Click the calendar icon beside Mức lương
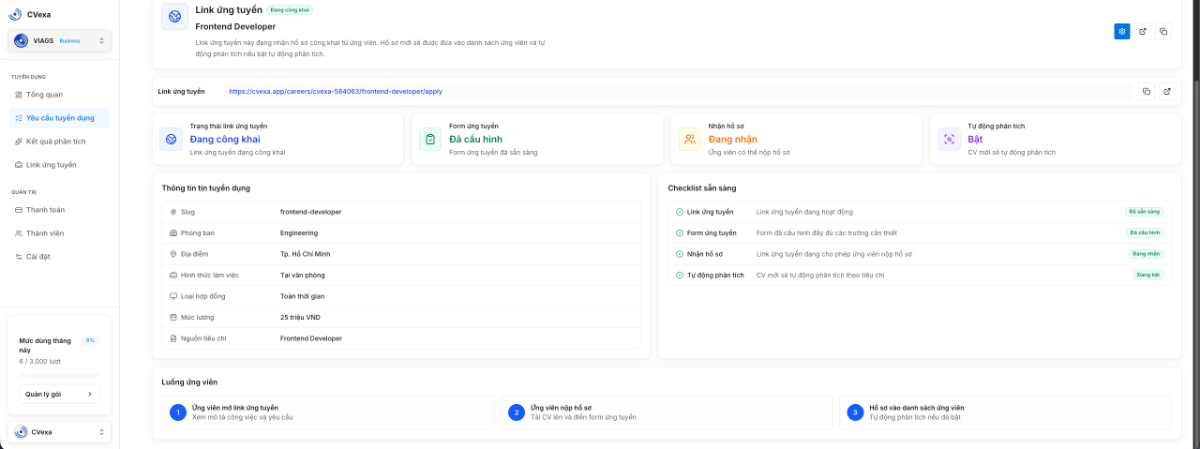 click(x=173, y=317)
